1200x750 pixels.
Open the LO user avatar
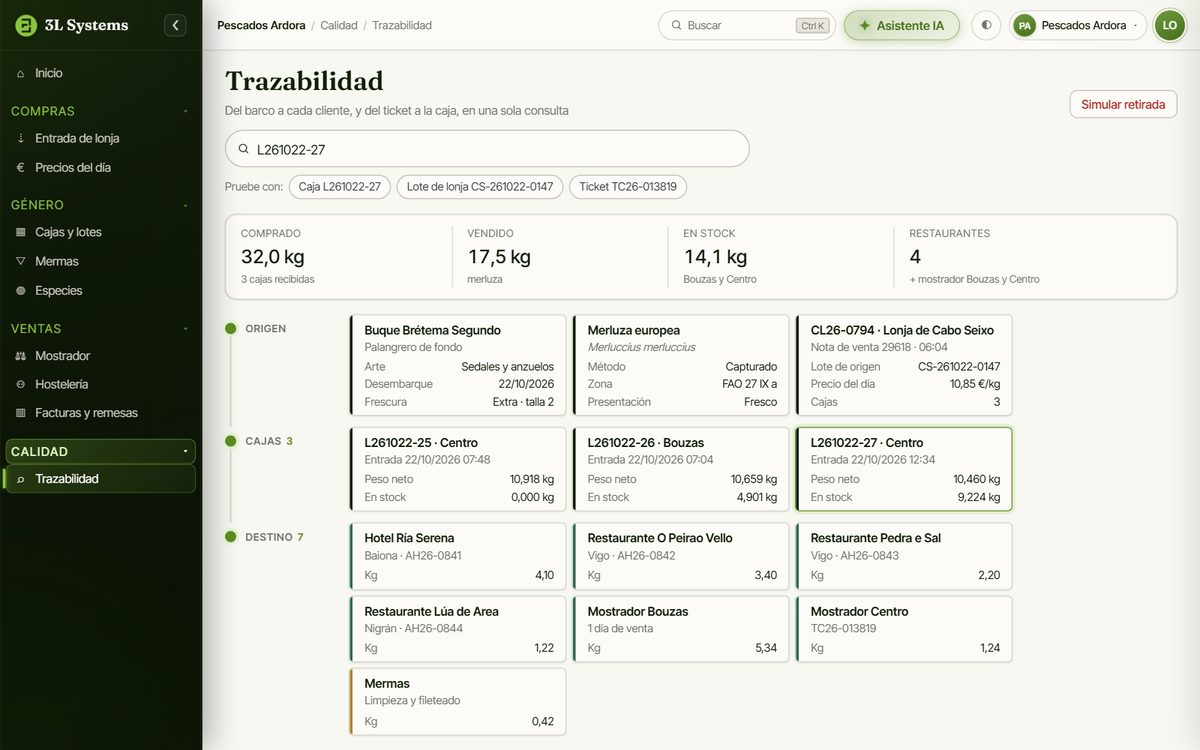point(1169,25)
